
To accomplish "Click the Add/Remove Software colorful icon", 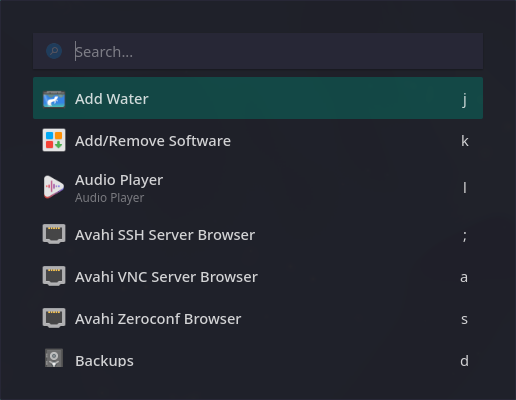I will pos(54,140).
